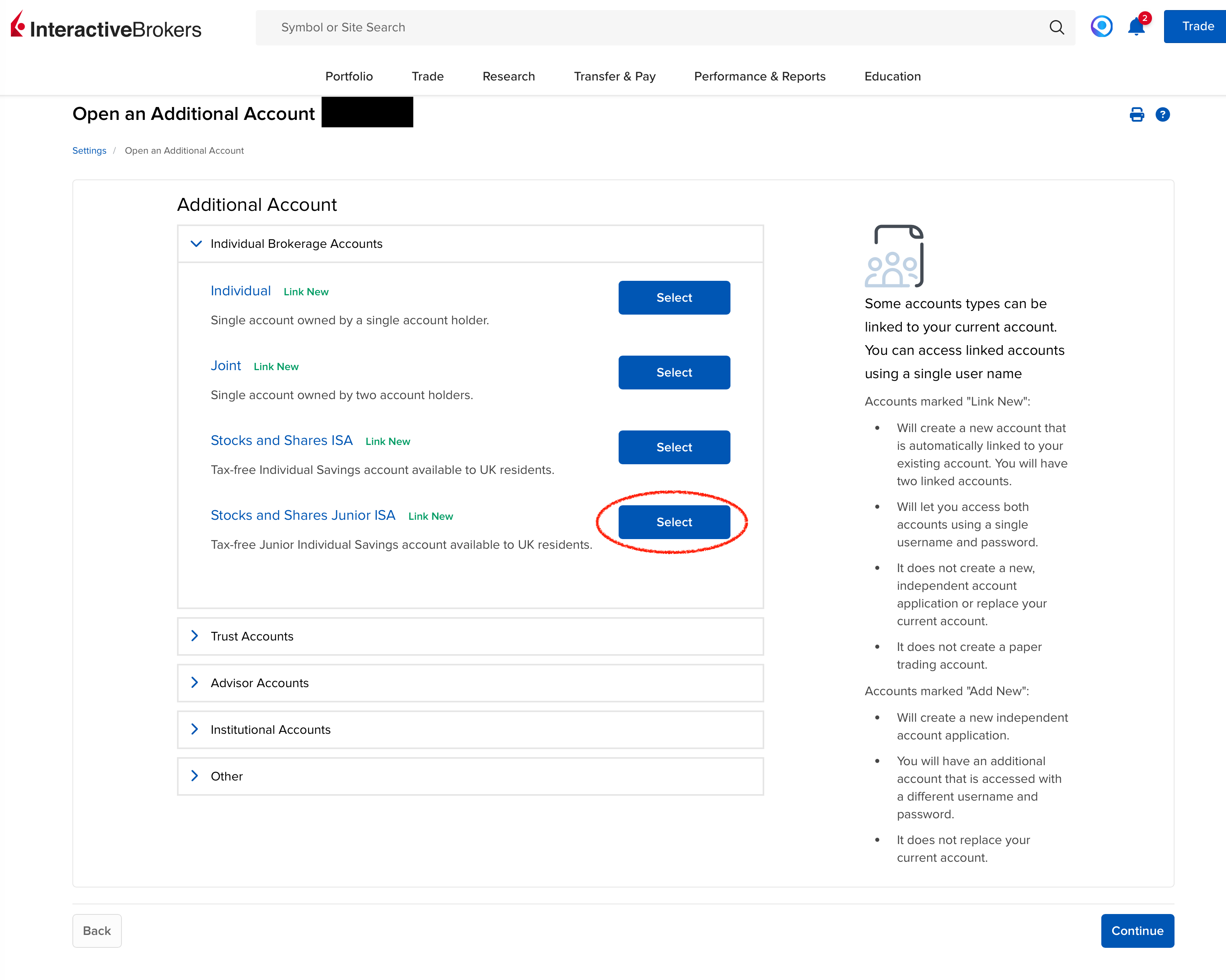Select the Stocks and Shares Junior ISA

click(674, 522)
